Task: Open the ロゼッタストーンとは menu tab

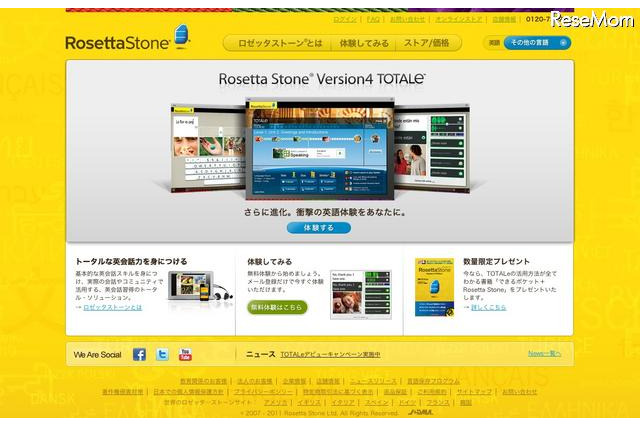Action: coord(280,43)
